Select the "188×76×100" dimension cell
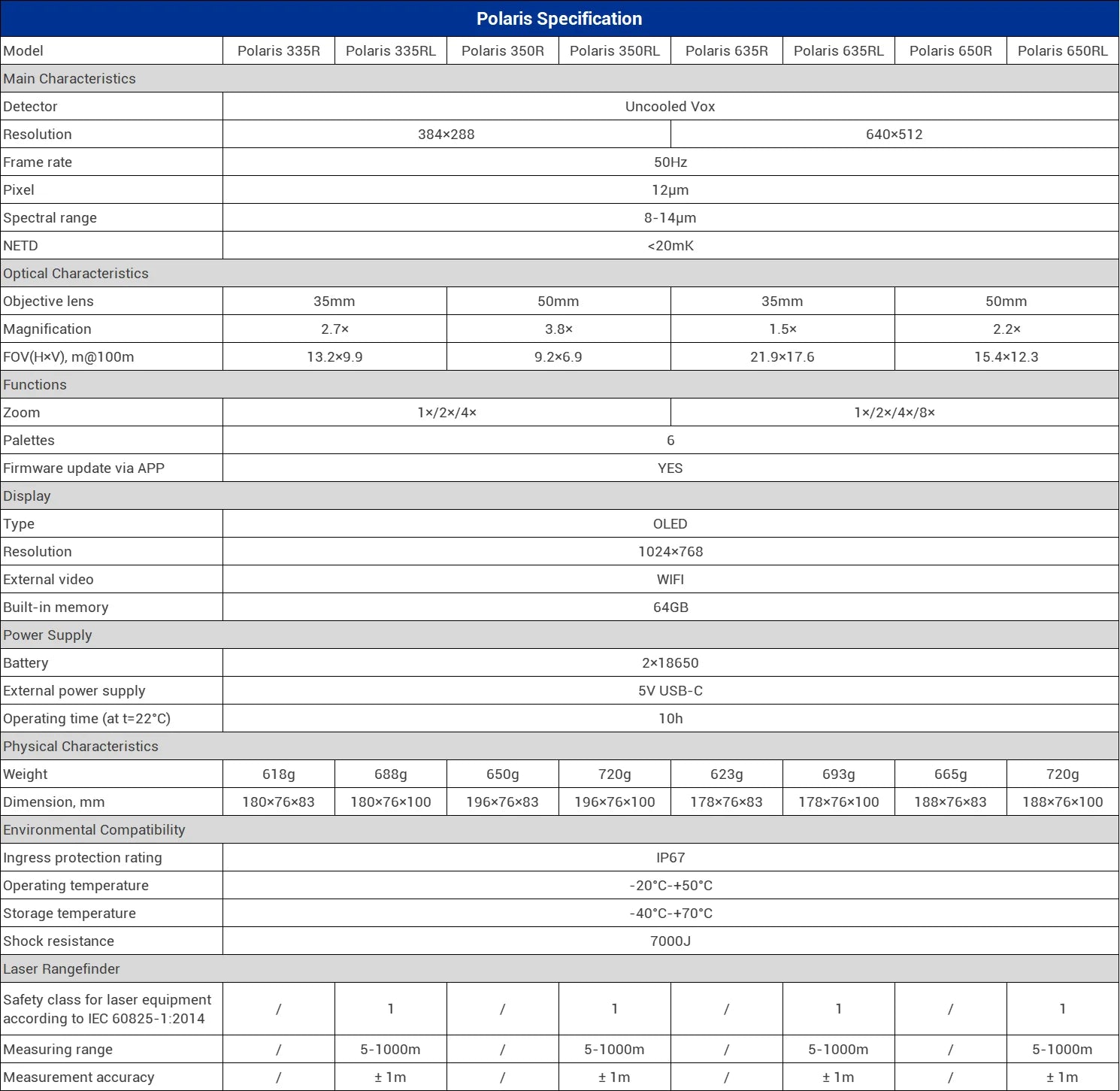 coord(1063,802)
